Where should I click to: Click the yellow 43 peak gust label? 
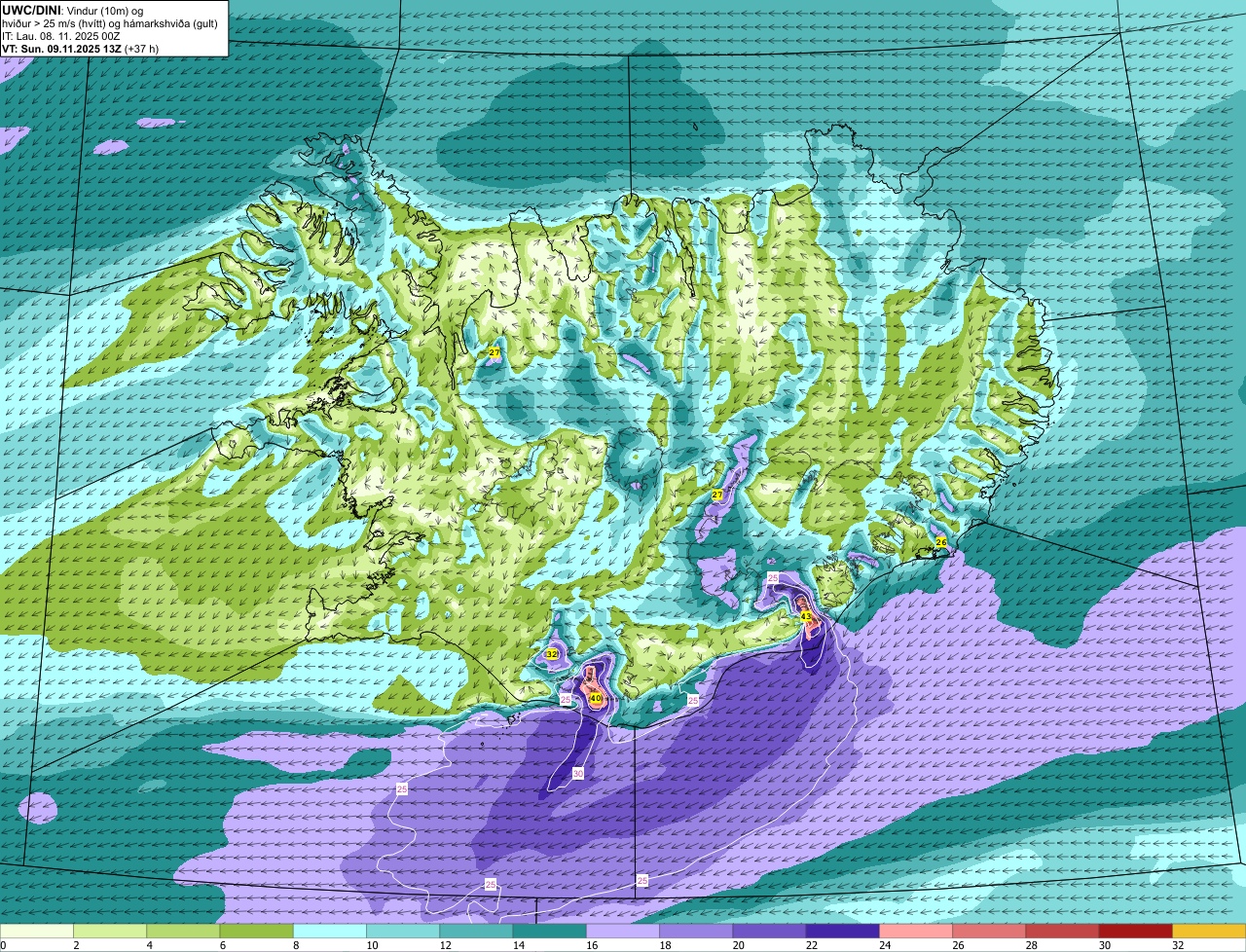click(x=806, y=617)
